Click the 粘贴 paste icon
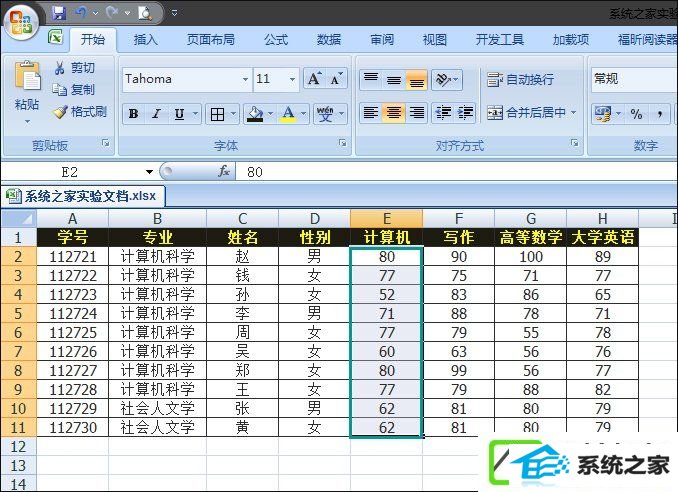The width and height of the screenshot is (678, 492). [27, 77]
